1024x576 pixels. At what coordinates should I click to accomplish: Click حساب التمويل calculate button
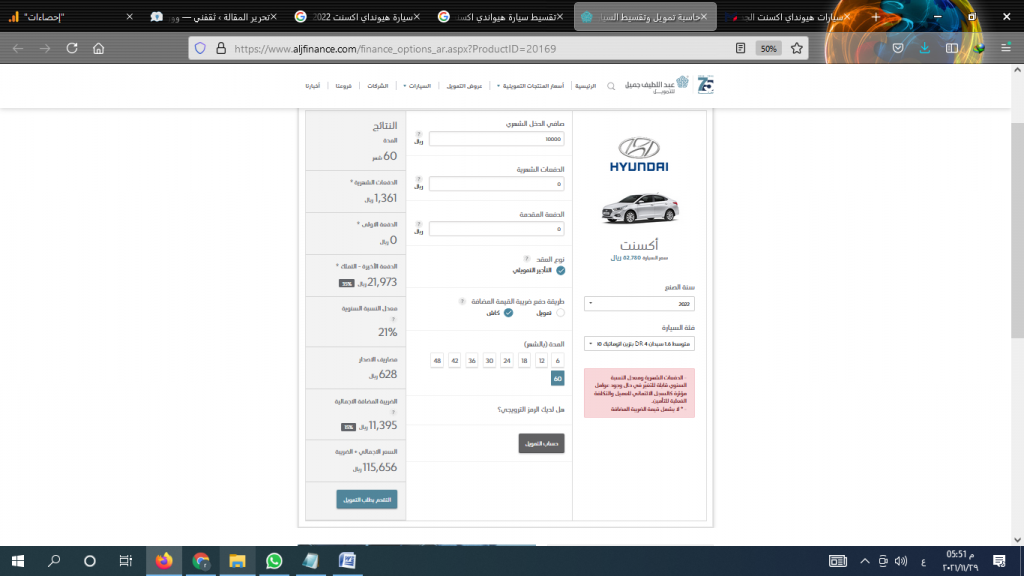coord(541,443)
